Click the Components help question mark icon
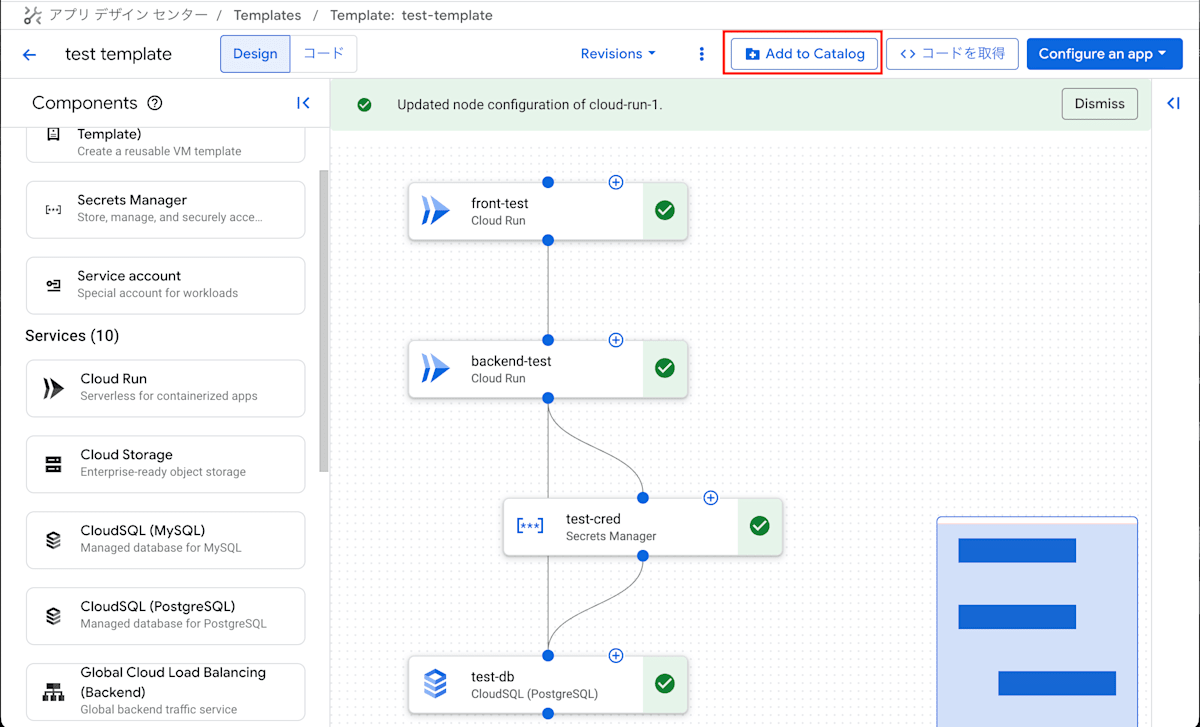Image resolution: width=1200 pixels, height=727 pixels. (154, 103)
